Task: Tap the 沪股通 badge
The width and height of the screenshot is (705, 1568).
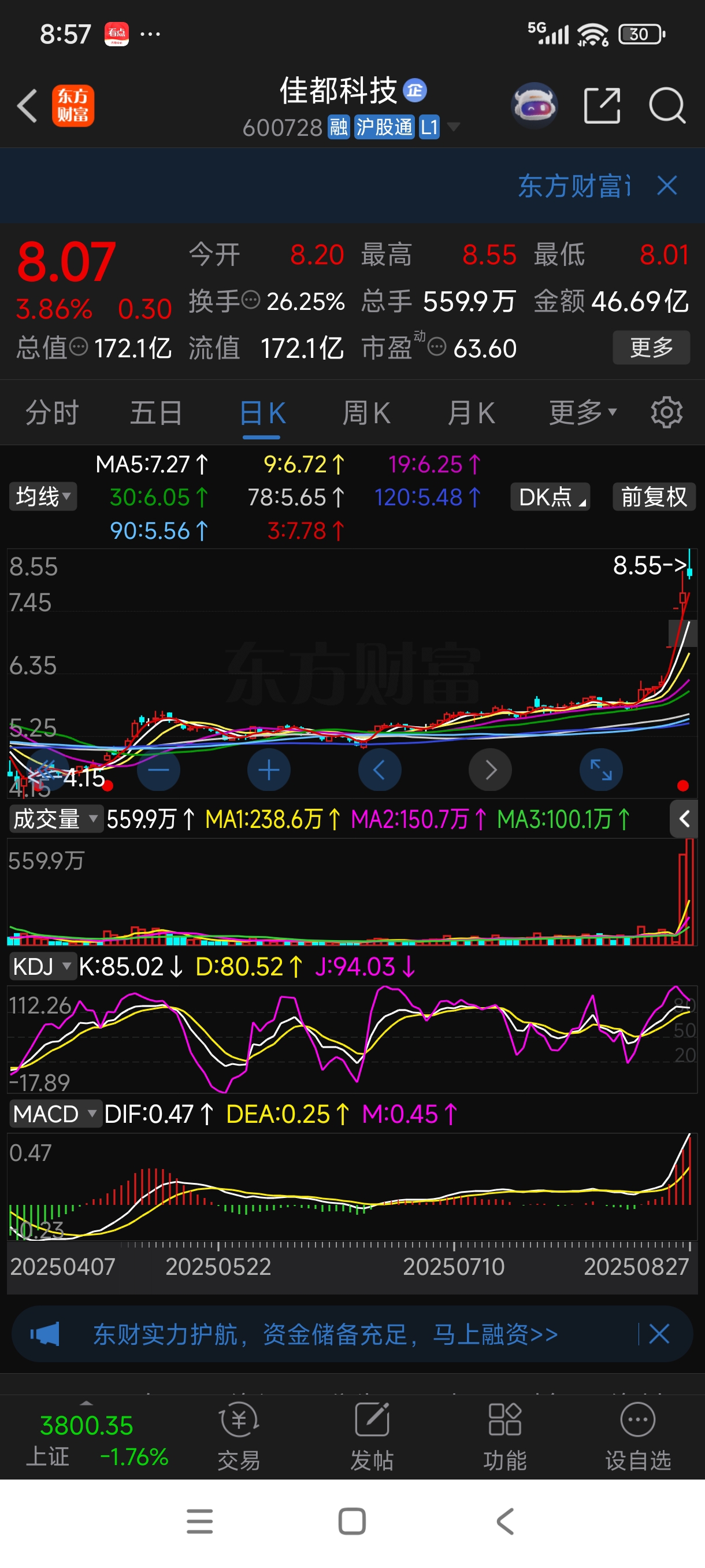Action: (384, 127)
